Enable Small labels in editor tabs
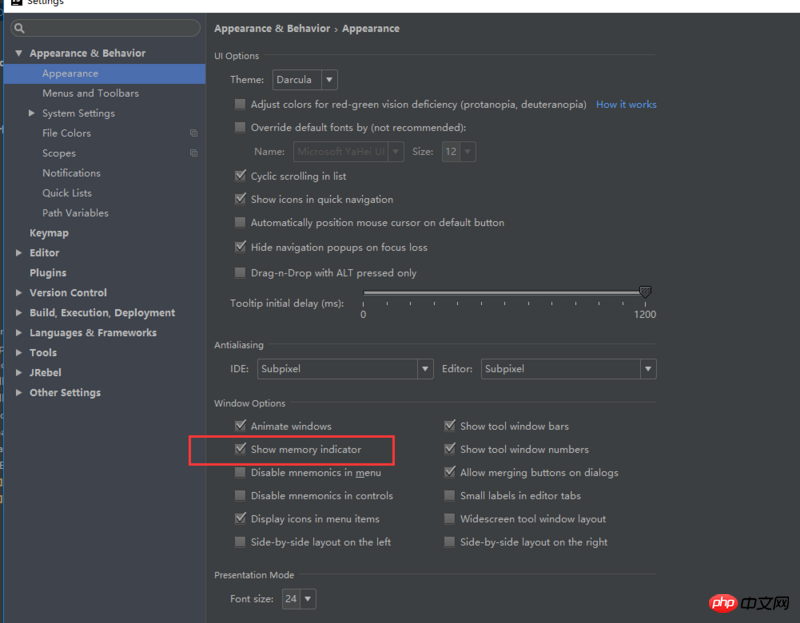800x623 pixels. point(449,495)
